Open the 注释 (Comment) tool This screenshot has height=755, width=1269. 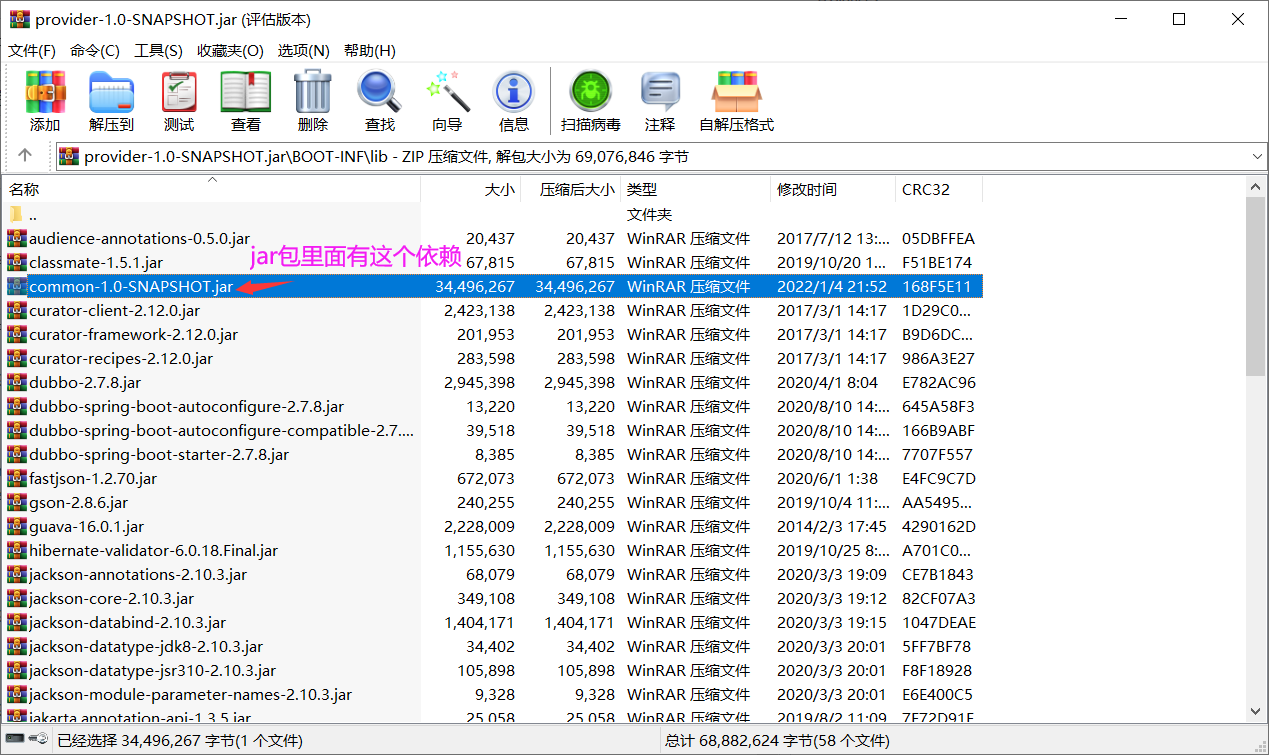click(660, 102)
